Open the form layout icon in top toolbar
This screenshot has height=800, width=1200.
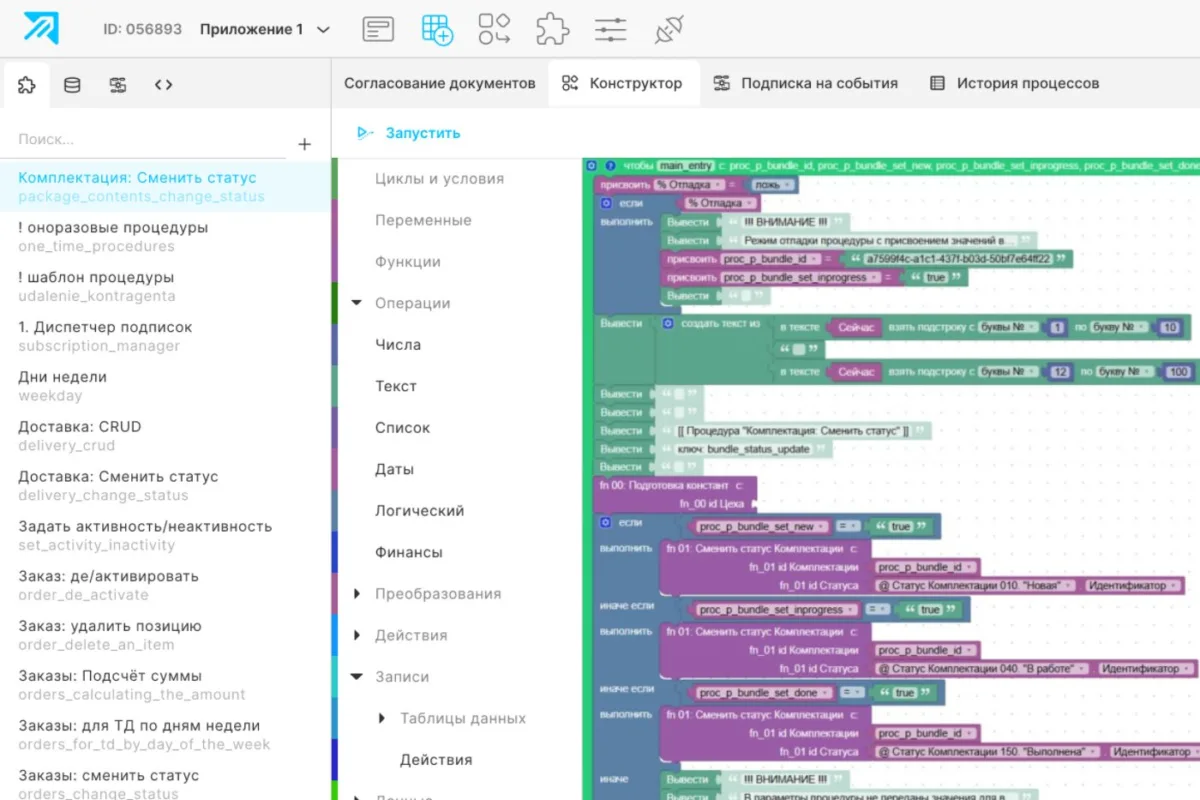(378, 29)
